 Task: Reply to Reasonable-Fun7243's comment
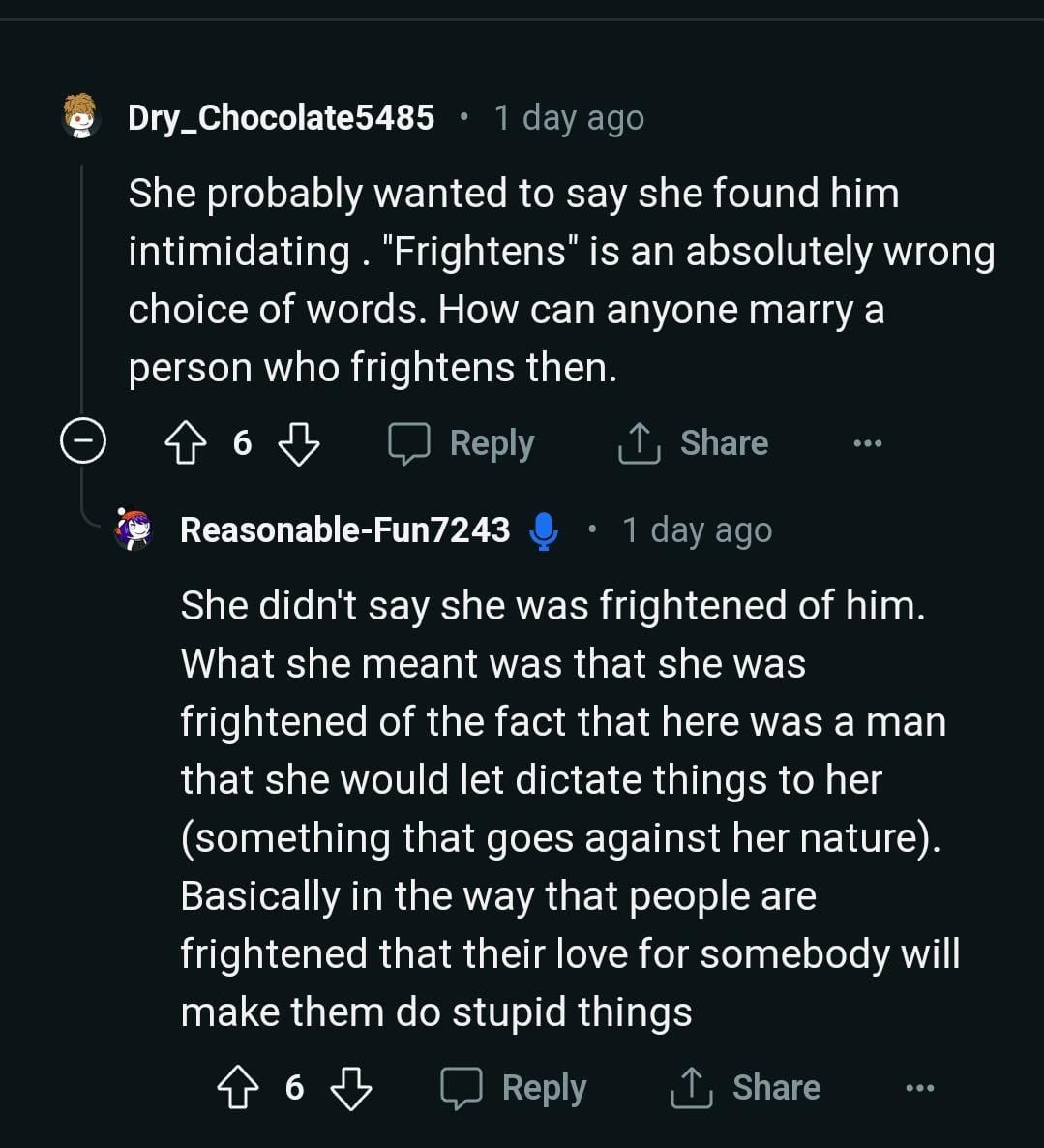click(x=514, y=1088)
